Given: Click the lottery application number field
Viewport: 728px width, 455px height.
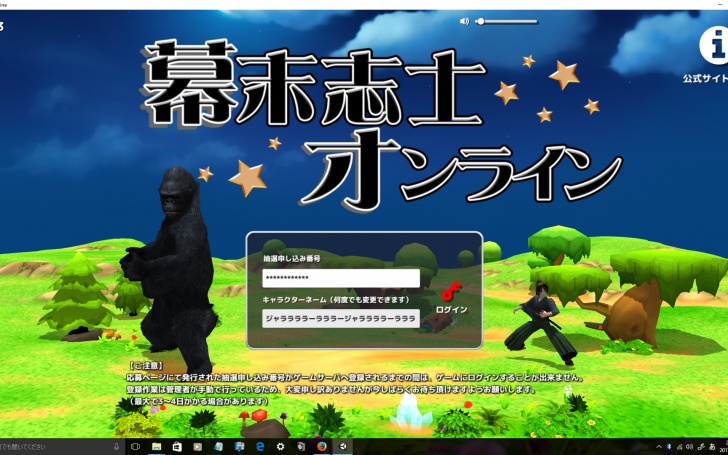Looking at the screenshot, I should coord(341,278).
